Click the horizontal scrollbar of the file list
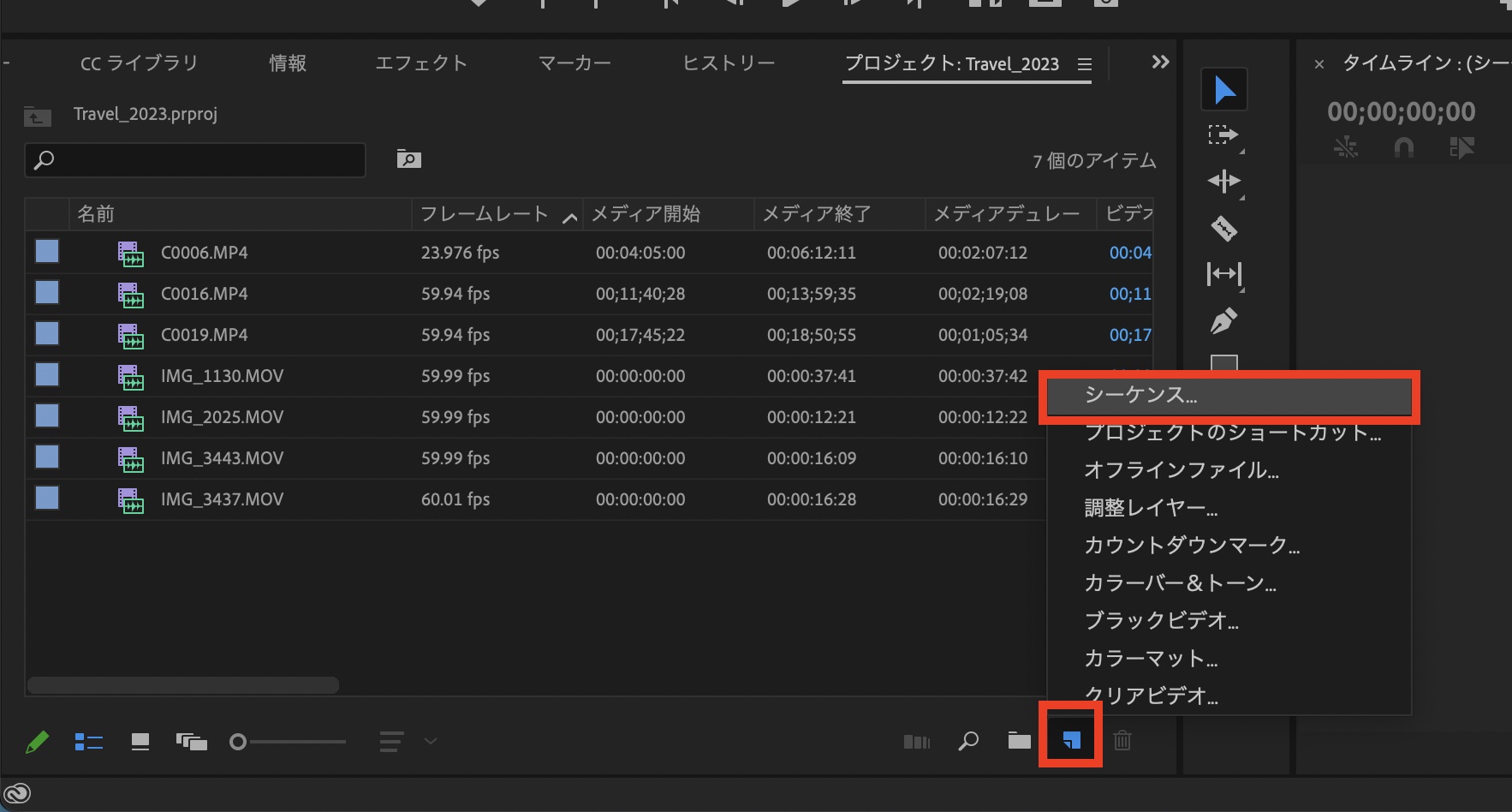Screen dimensions: 1512x812 [x=183, y=685]
